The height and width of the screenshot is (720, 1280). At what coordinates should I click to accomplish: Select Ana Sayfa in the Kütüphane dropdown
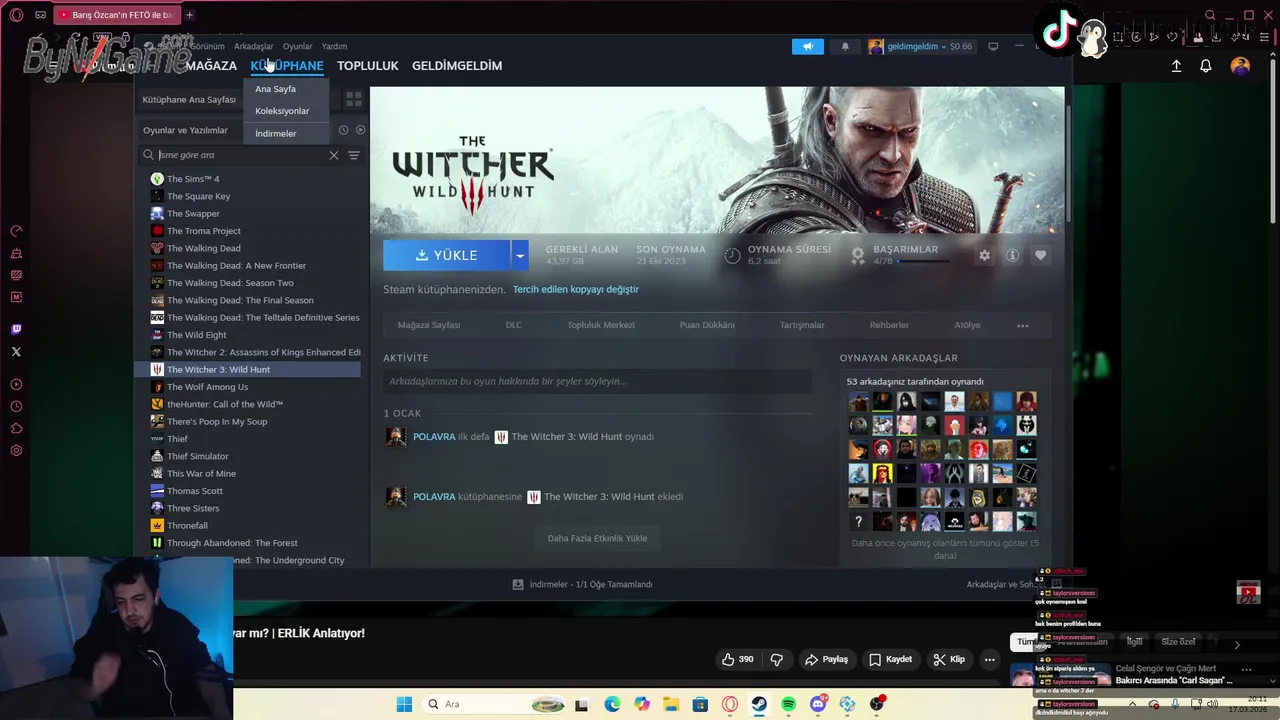click(275, 89)
